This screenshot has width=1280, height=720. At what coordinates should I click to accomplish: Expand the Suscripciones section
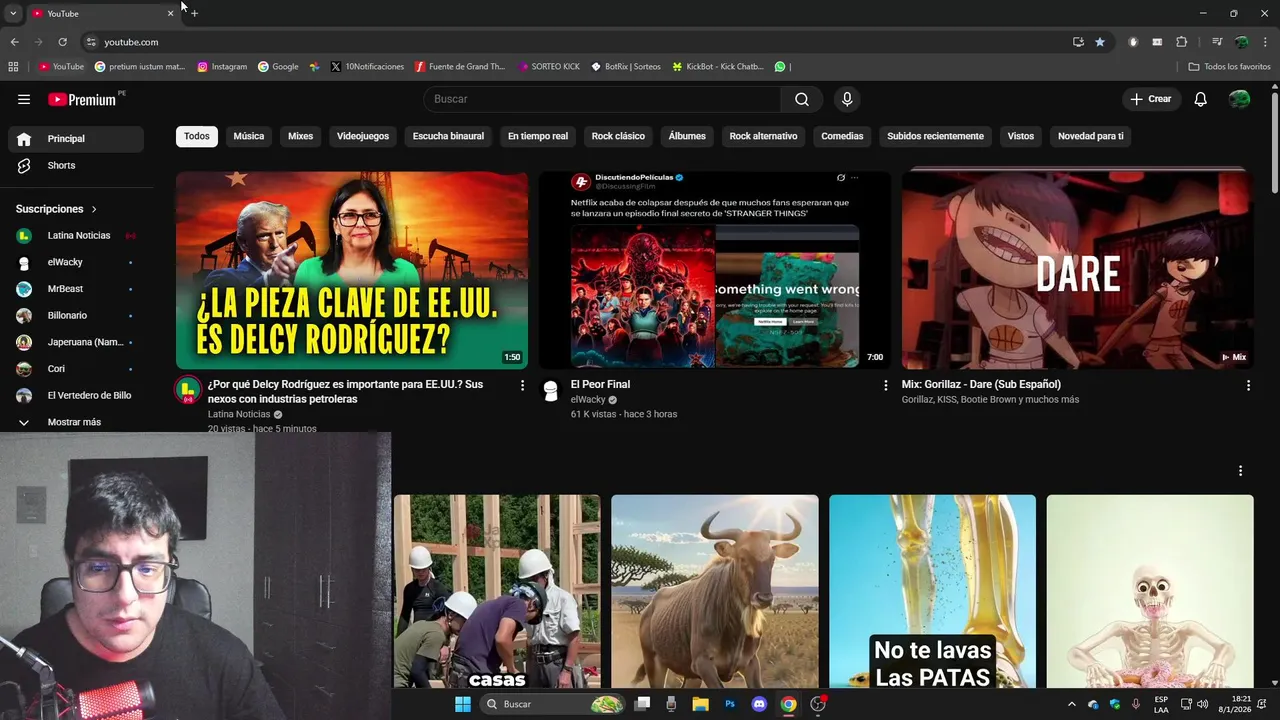click(x=57, y=209)
